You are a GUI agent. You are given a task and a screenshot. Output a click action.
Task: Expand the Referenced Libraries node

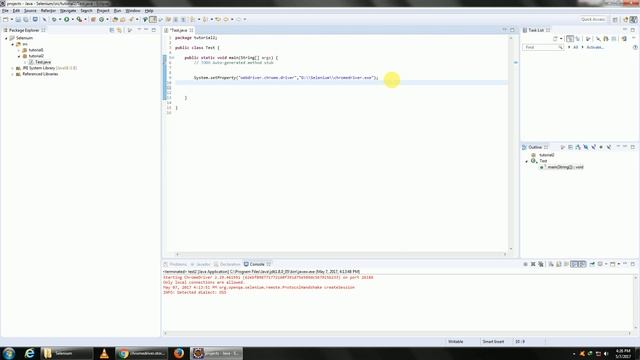pos(13,74)
